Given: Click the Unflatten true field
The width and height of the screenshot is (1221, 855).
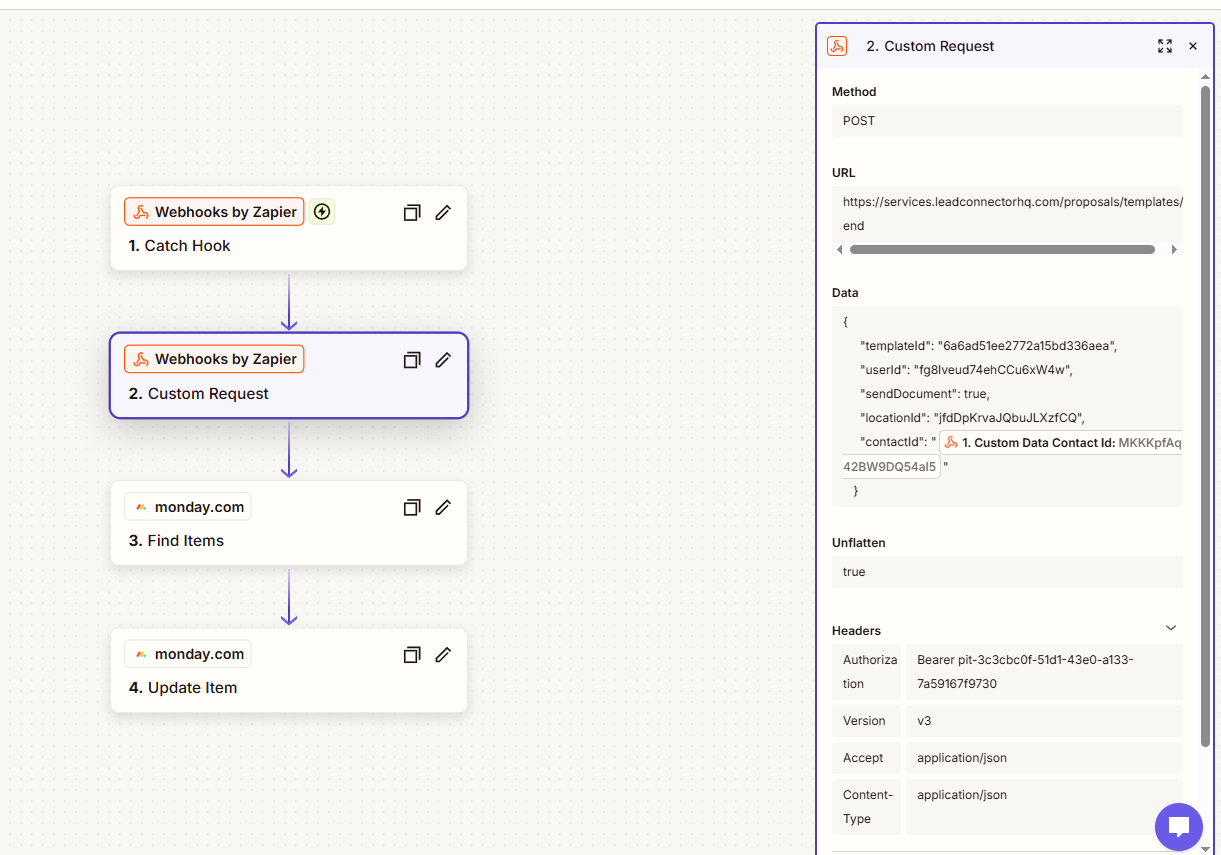Looking at the screenshot, I should (x=1007, y=572).
